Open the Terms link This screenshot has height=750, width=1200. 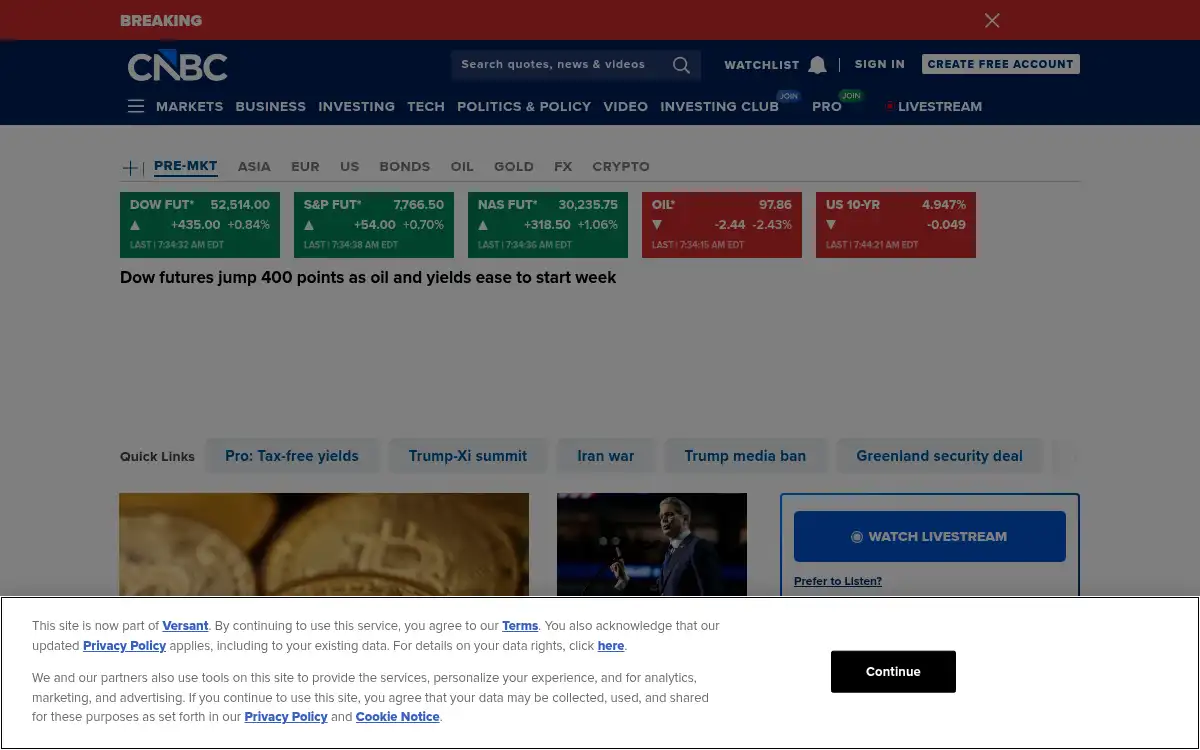520,626
